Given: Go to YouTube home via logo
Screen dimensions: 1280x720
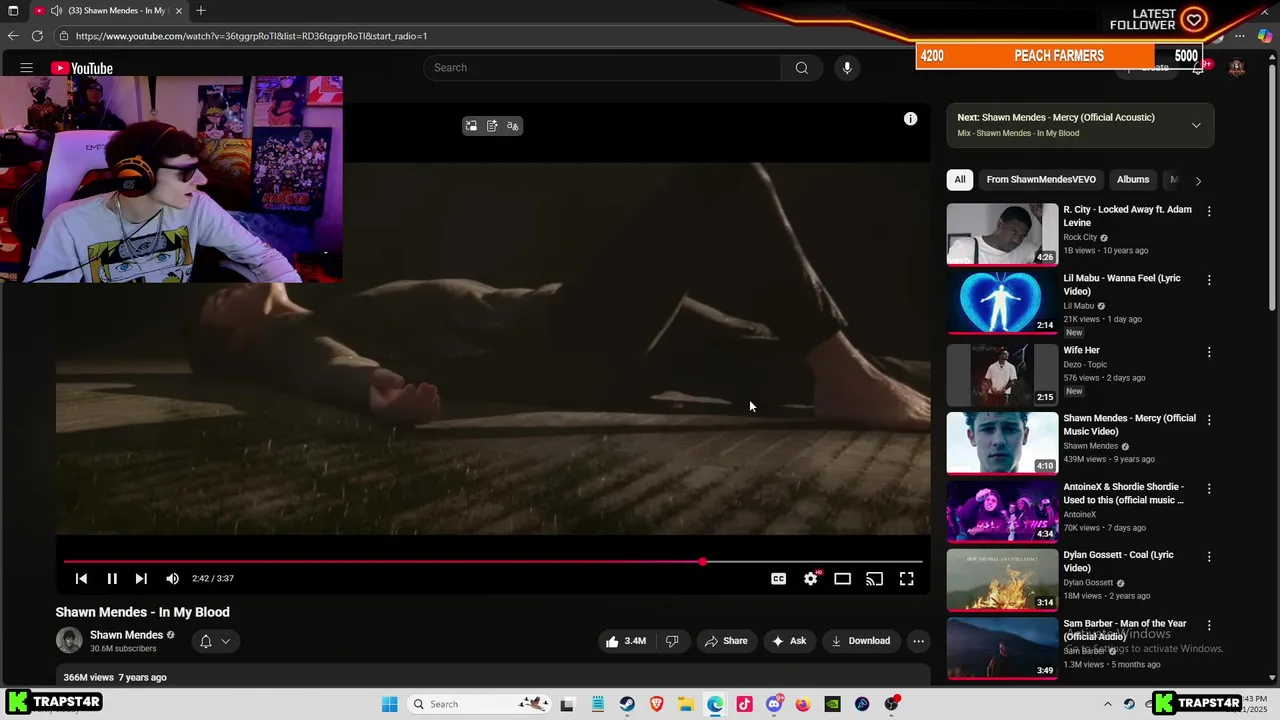Looking at the screenshot, I should tap(82, 68).
